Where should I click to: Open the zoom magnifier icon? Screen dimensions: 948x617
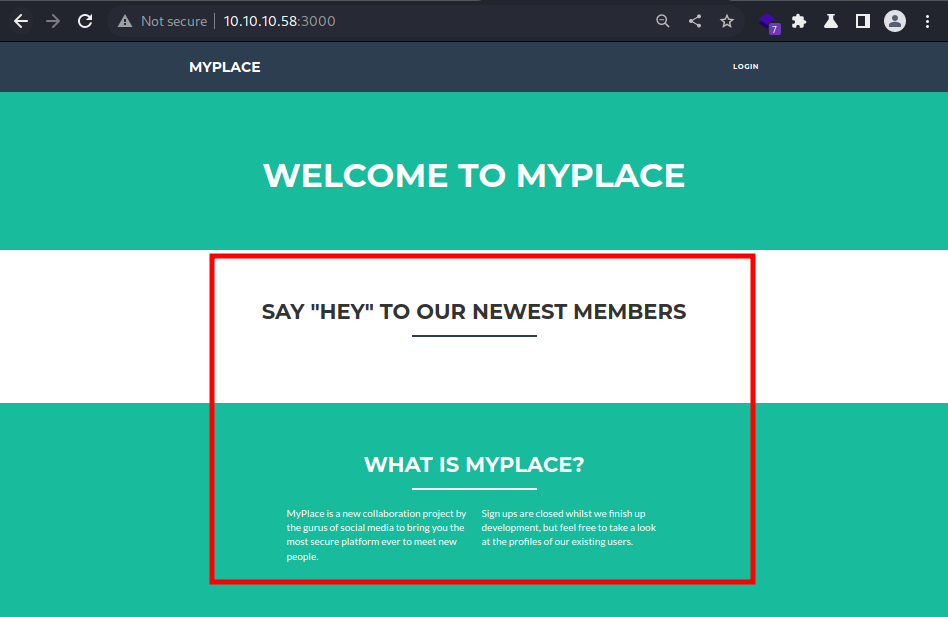point(663,21)
